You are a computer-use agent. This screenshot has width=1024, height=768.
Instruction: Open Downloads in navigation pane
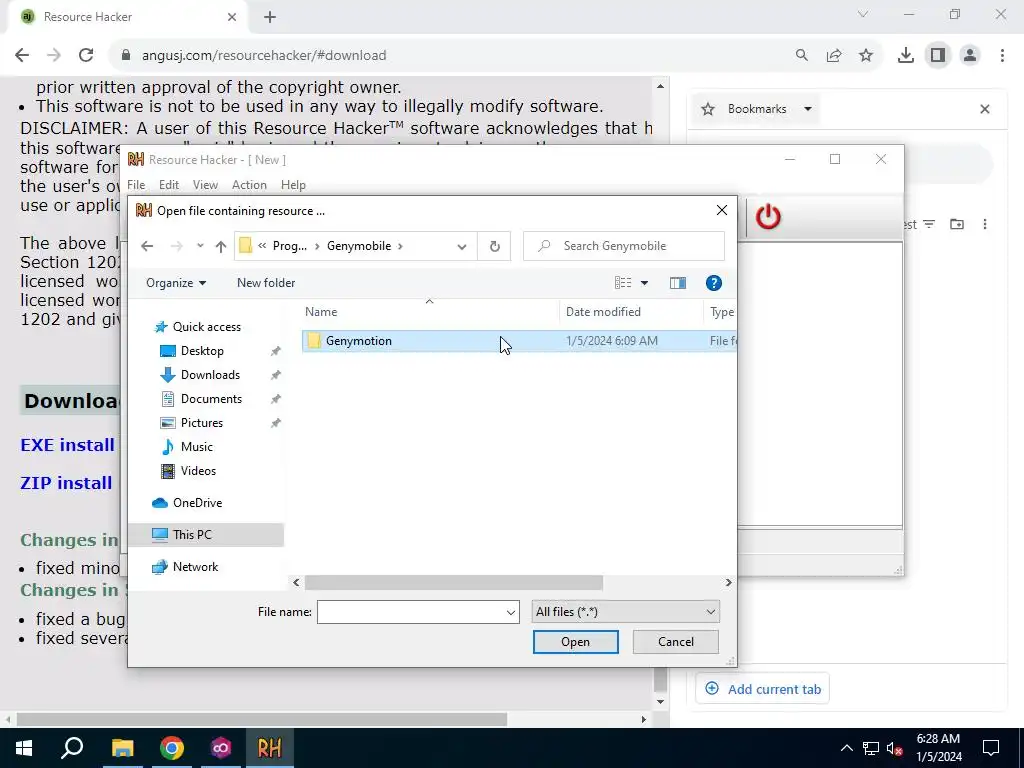click(x=210, y=375)
